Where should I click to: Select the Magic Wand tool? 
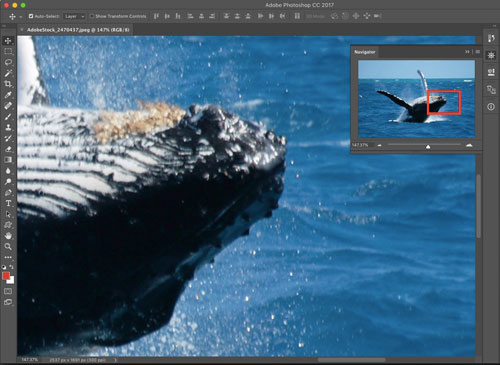(8, 73)
